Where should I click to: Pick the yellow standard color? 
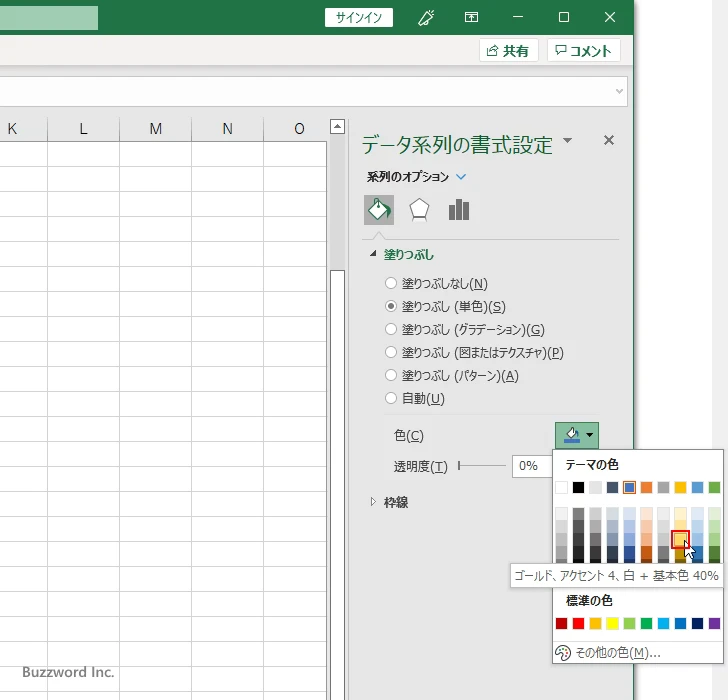[612, 623]
